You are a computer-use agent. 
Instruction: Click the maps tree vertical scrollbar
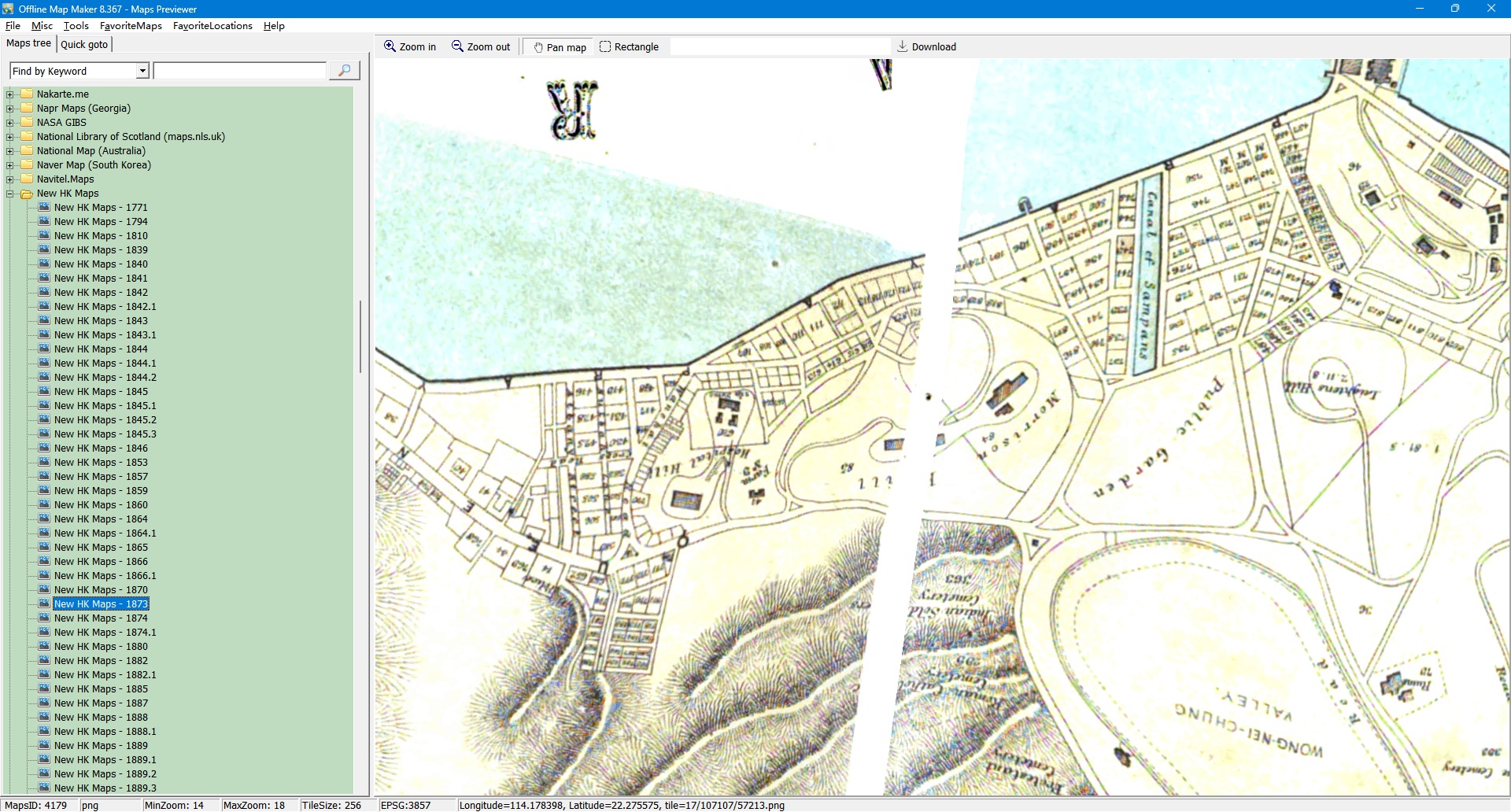point(360,337)
